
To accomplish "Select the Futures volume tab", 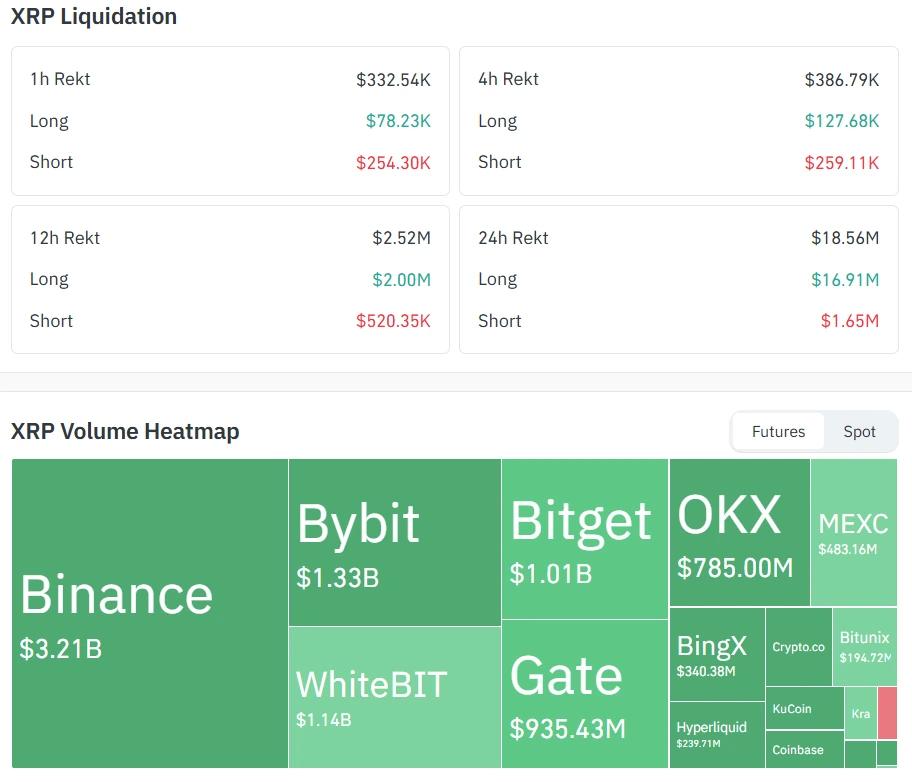I will click(777, 431).
